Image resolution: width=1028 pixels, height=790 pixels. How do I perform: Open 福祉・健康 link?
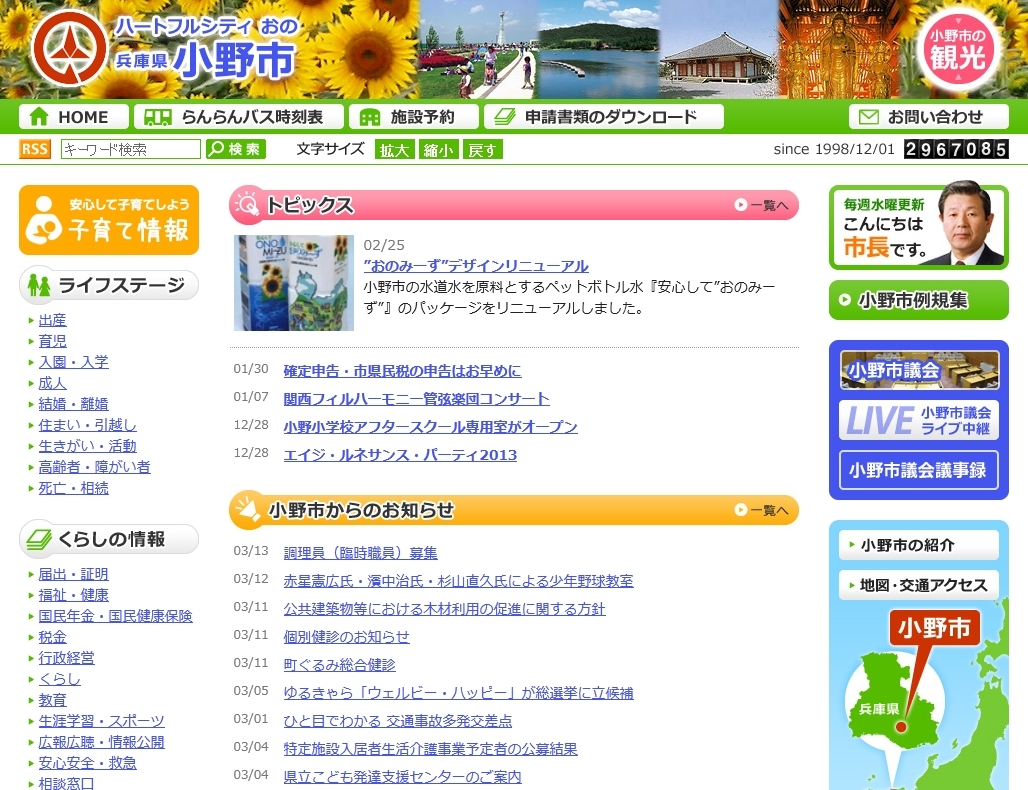(73, 595)
